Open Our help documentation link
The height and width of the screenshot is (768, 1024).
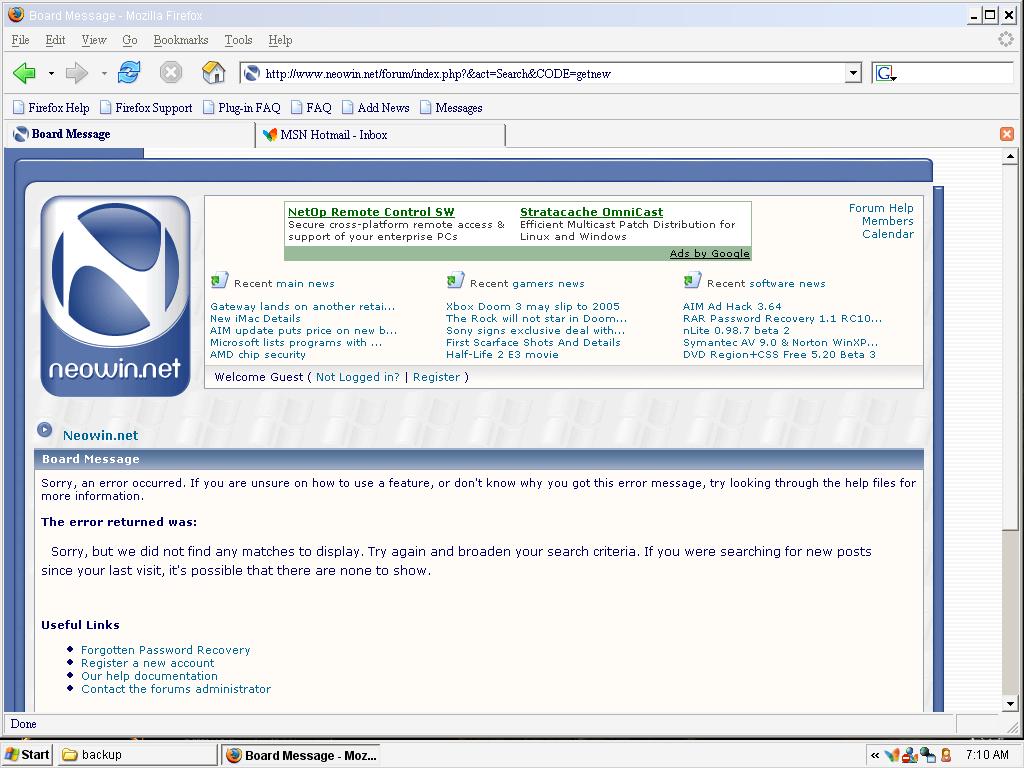click(x=149, y=676)
